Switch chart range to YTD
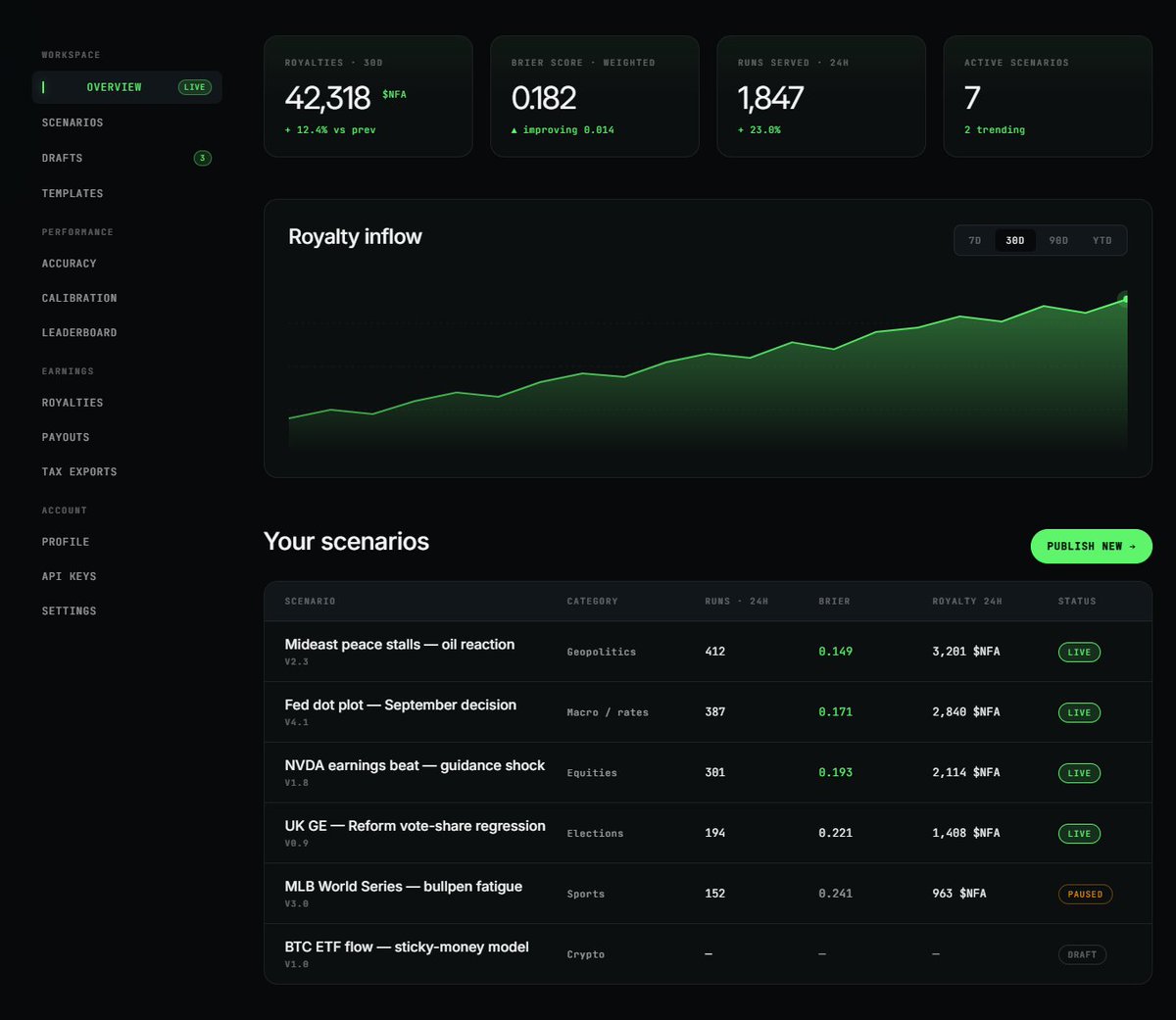1176x1020 pixels. [x=1102, y=240]
